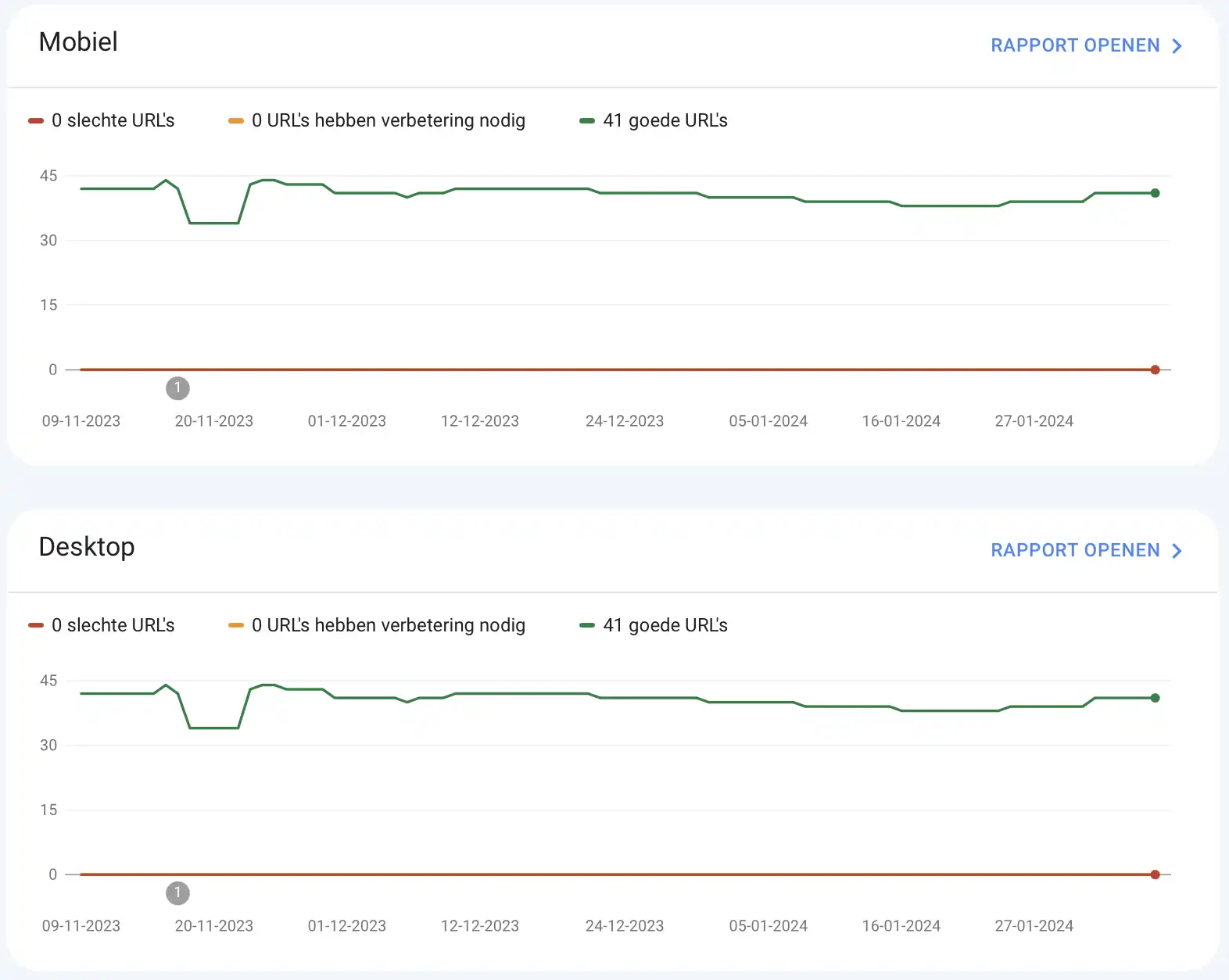Click date label 20-11-2023 under Desktop chart
This screenshot has height=980, width=1229.
pos(214,926)
